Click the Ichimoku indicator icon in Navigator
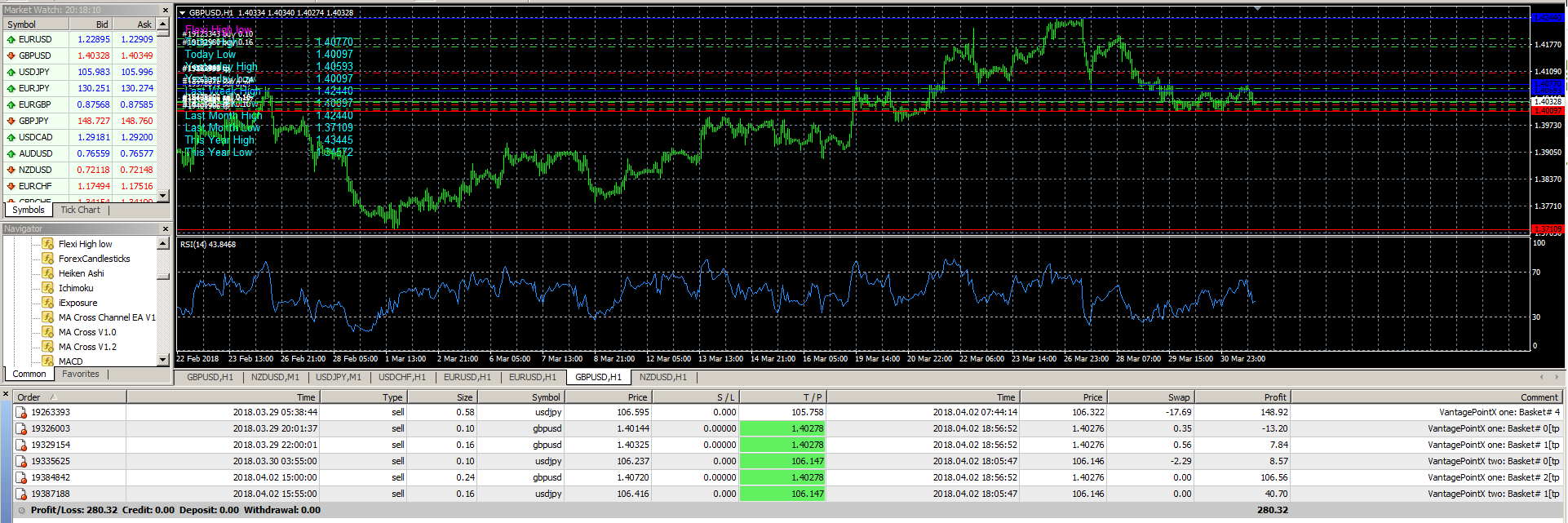 tap(48, 288)
